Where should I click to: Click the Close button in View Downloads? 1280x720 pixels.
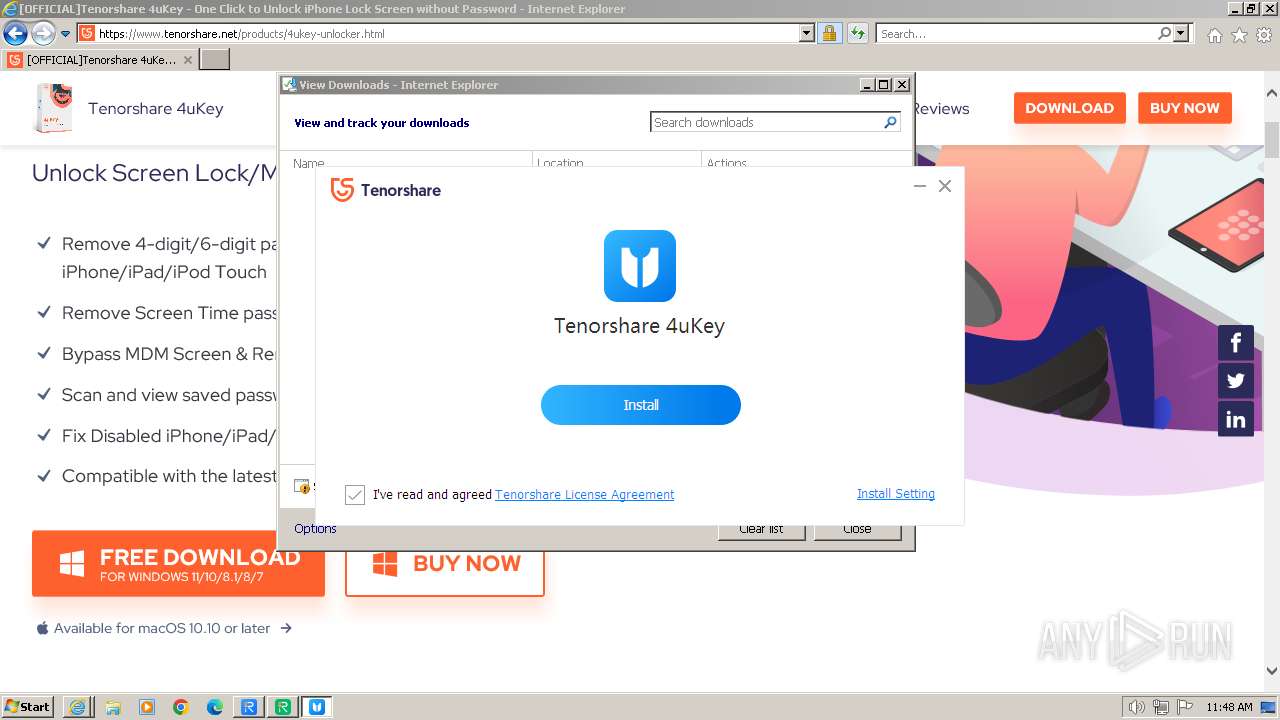(x=857, y=530)
